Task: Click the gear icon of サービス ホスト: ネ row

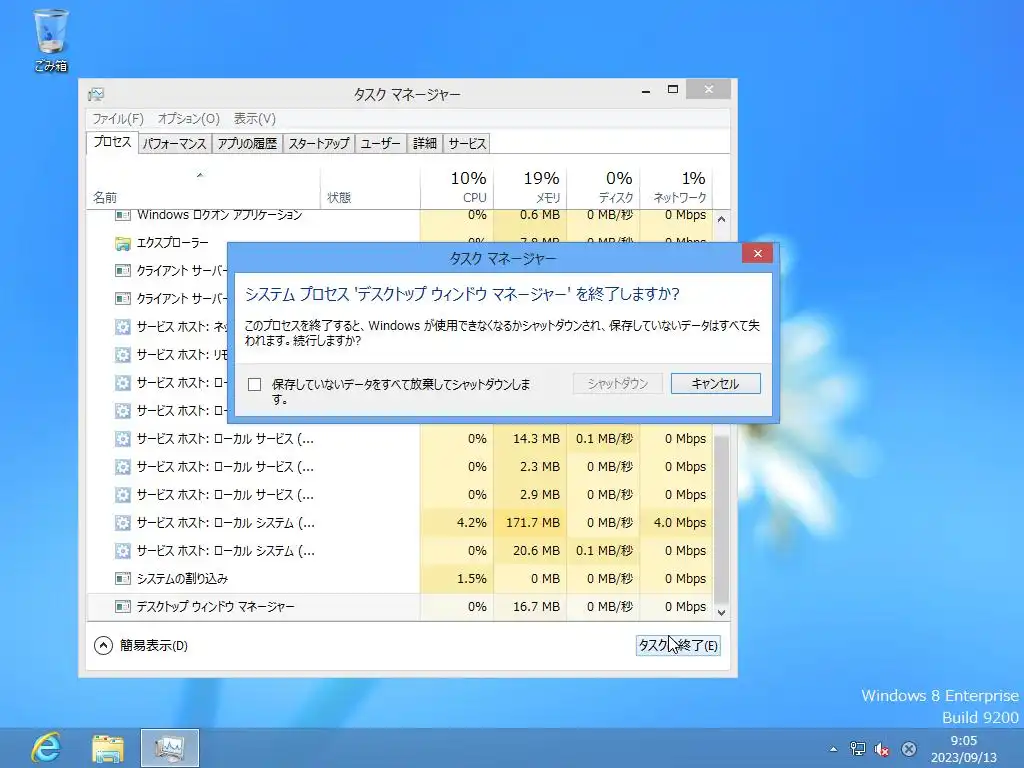Action: point(122,327)
